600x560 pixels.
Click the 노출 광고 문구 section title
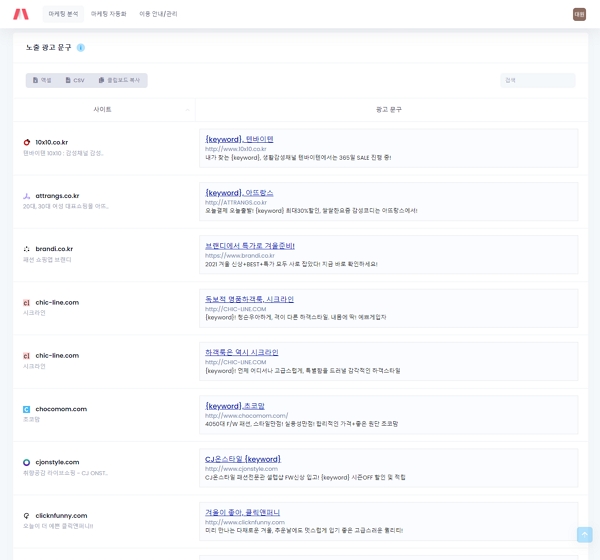(x=49, y=47)
